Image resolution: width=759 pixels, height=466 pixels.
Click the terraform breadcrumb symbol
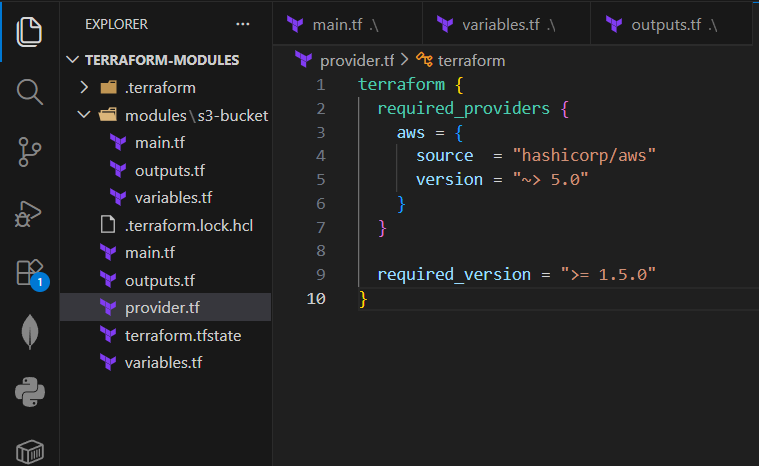(x=471, y=60)
